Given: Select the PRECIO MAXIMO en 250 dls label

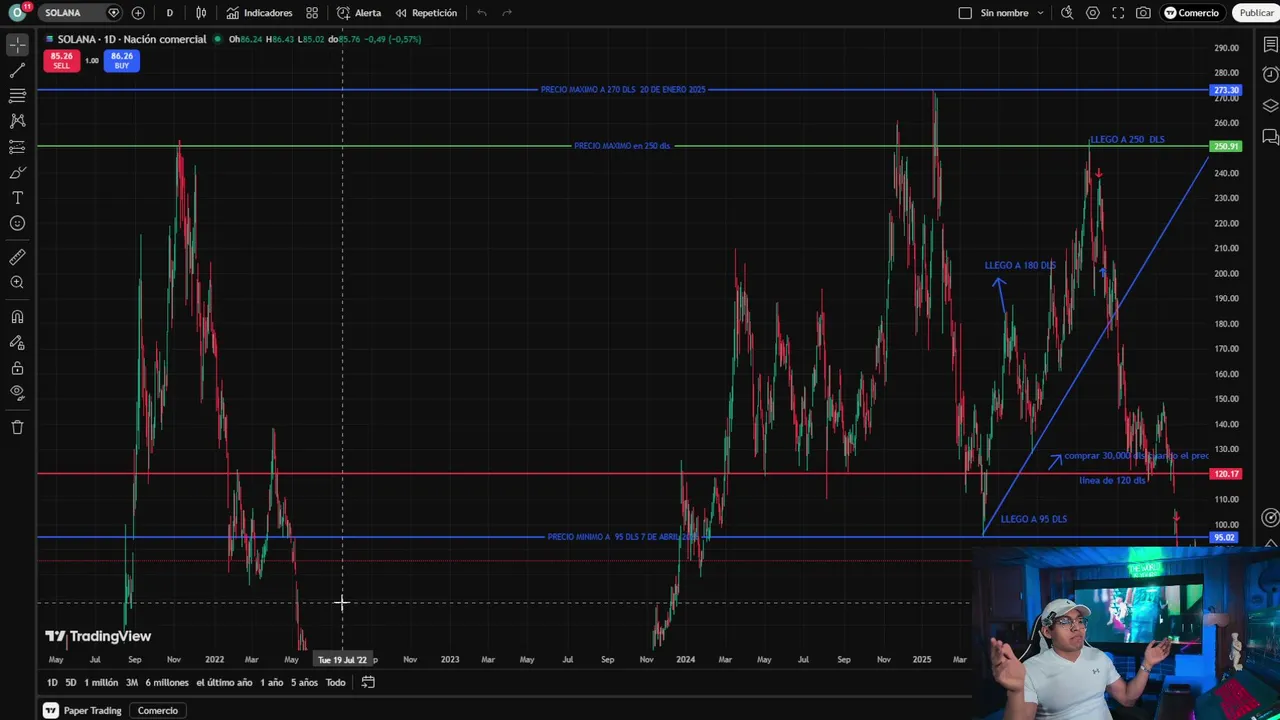Looking at the screenshot, I should 622,146.
